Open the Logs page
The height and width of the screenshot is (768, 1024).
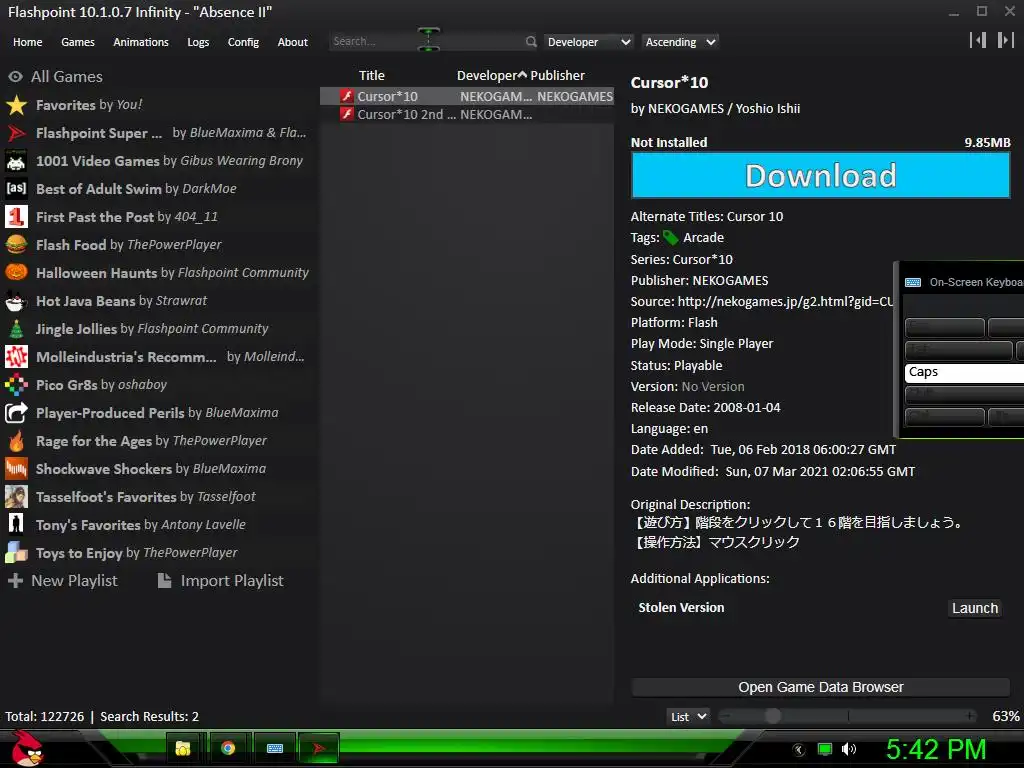pos(198,42)
